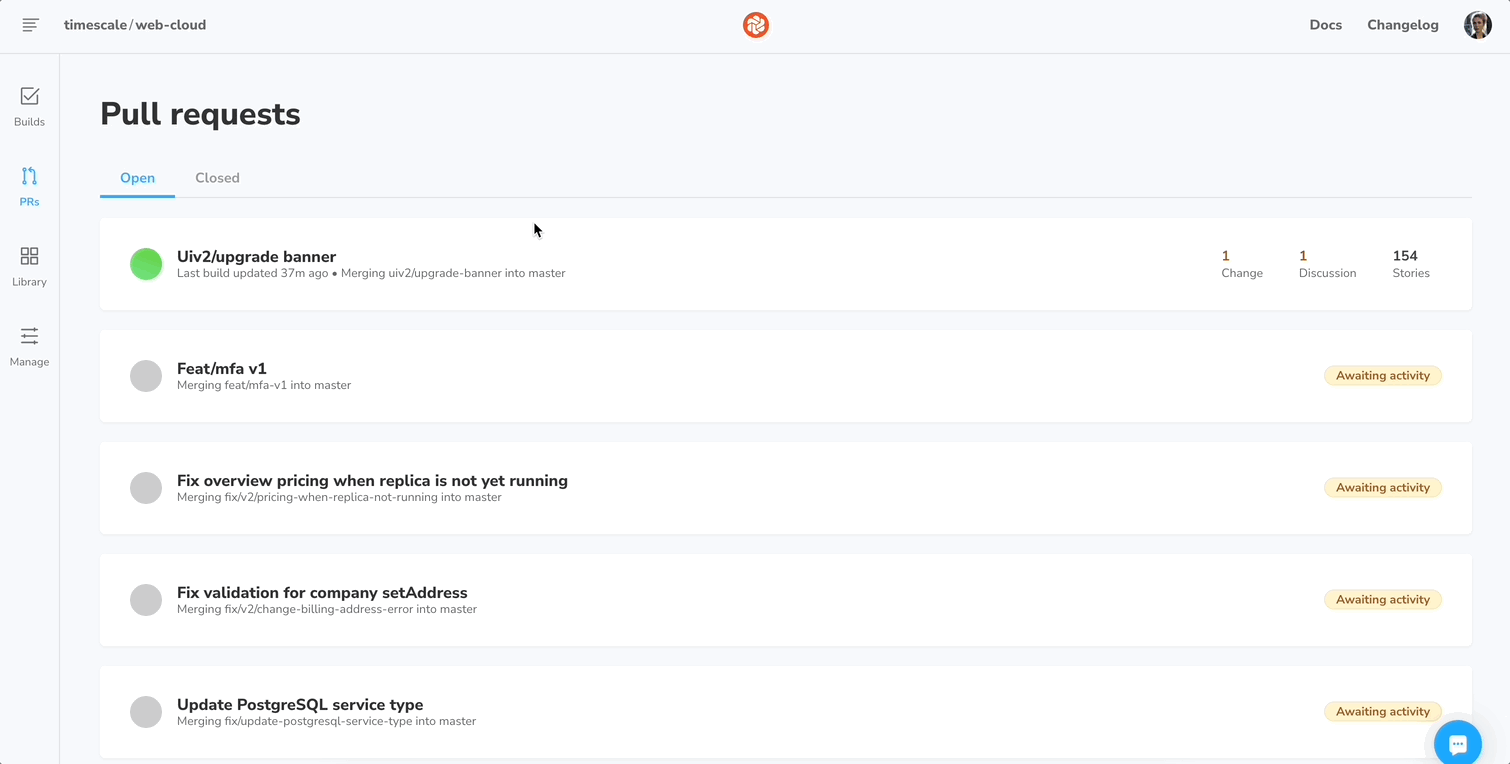Open the Changelog link

(x=1402, y=25)
